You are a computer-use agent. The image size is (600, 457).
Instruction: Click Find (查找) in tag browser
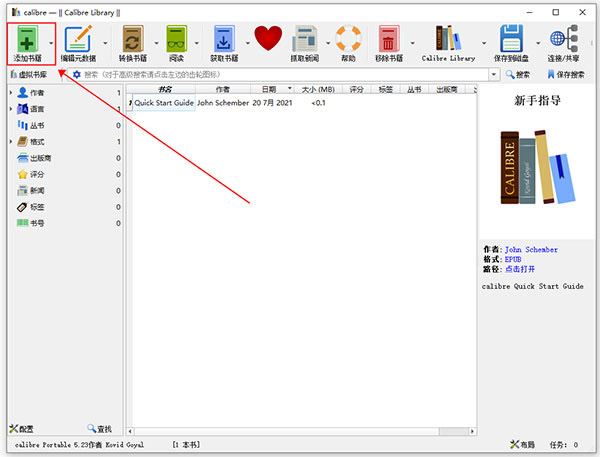coord(99,429)
